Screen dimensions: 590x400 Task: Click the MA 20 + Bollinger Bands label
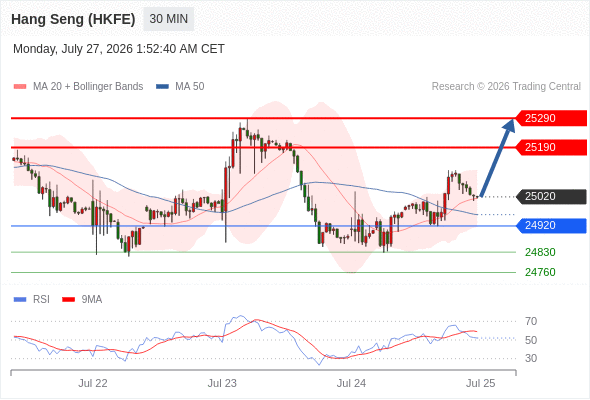click(88, 87)
